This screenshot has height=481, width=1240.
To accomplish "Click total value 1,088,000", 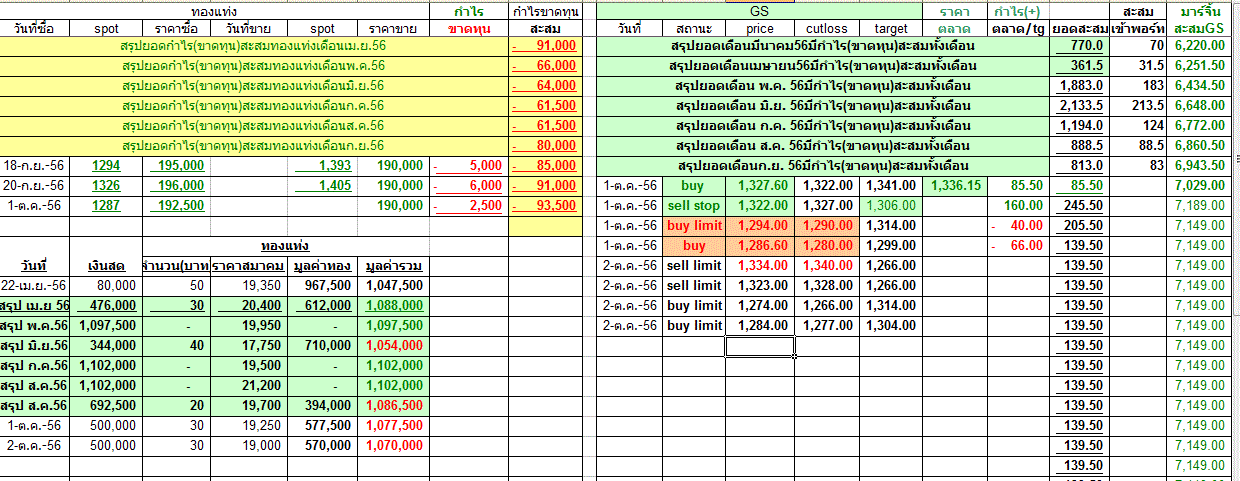I will click(392, 305).
